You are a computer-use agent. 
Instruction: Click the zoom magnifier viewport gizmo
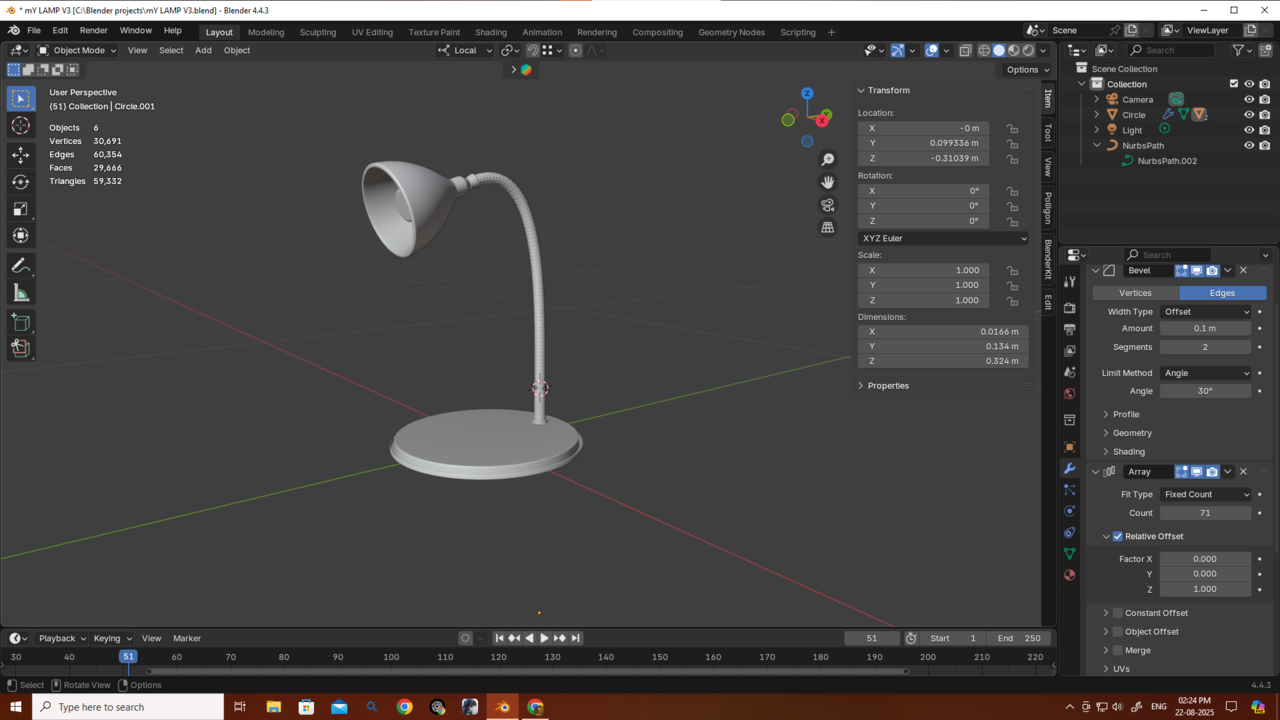[x=827, y=160]
